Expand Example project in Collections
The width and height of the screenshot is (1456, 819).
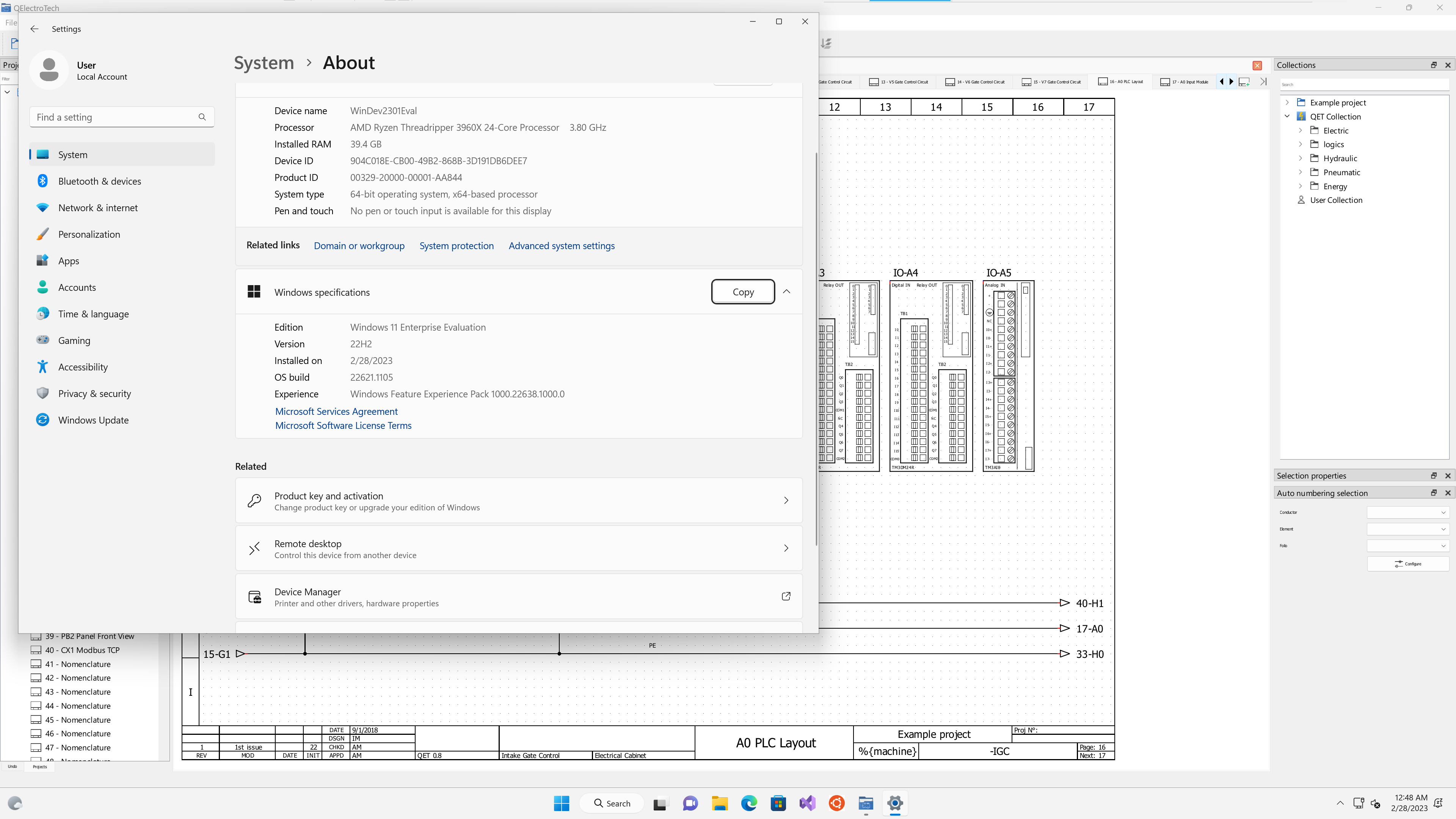coord(1287,102)
